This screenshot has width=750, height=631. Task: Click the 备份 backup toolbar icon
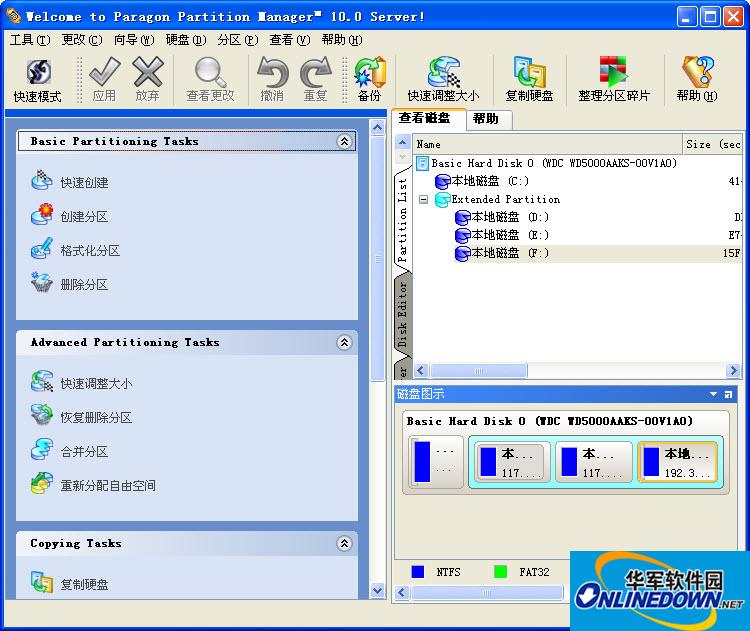(x=369, y=80)
